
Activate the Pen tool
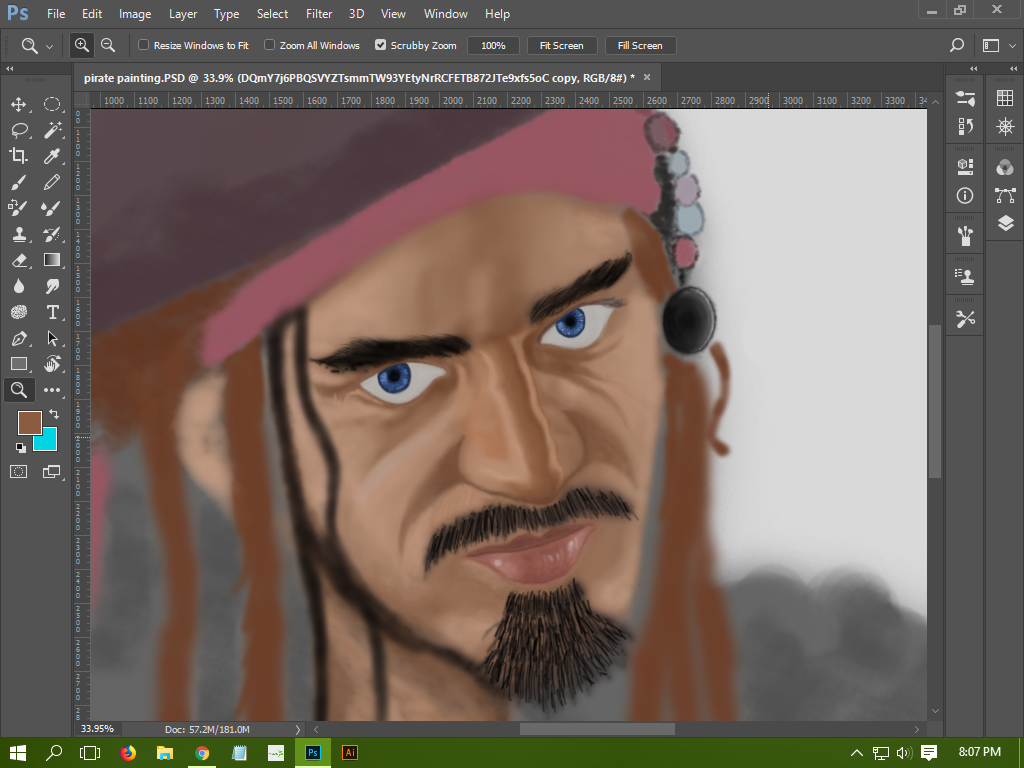18,338
